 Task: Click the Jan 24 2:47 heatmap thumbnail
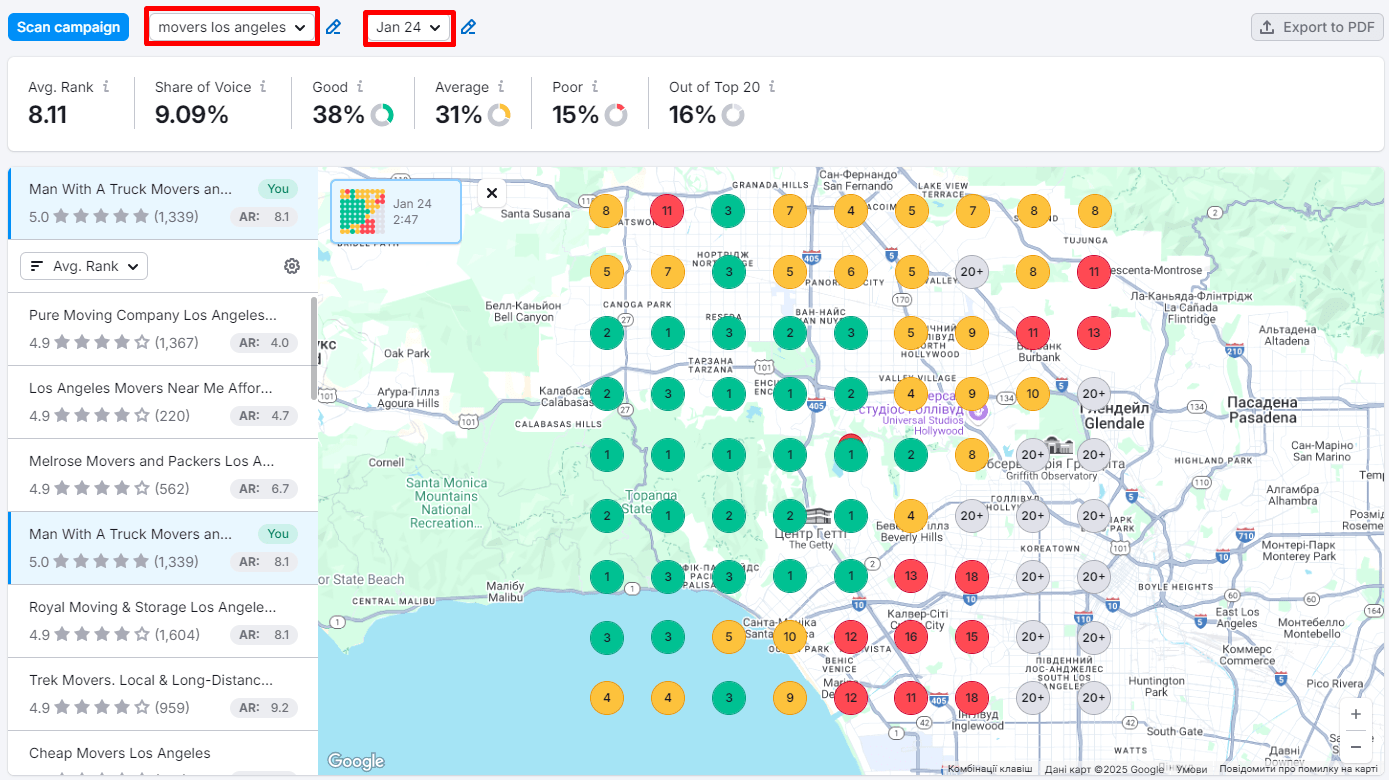click(396, 211)
